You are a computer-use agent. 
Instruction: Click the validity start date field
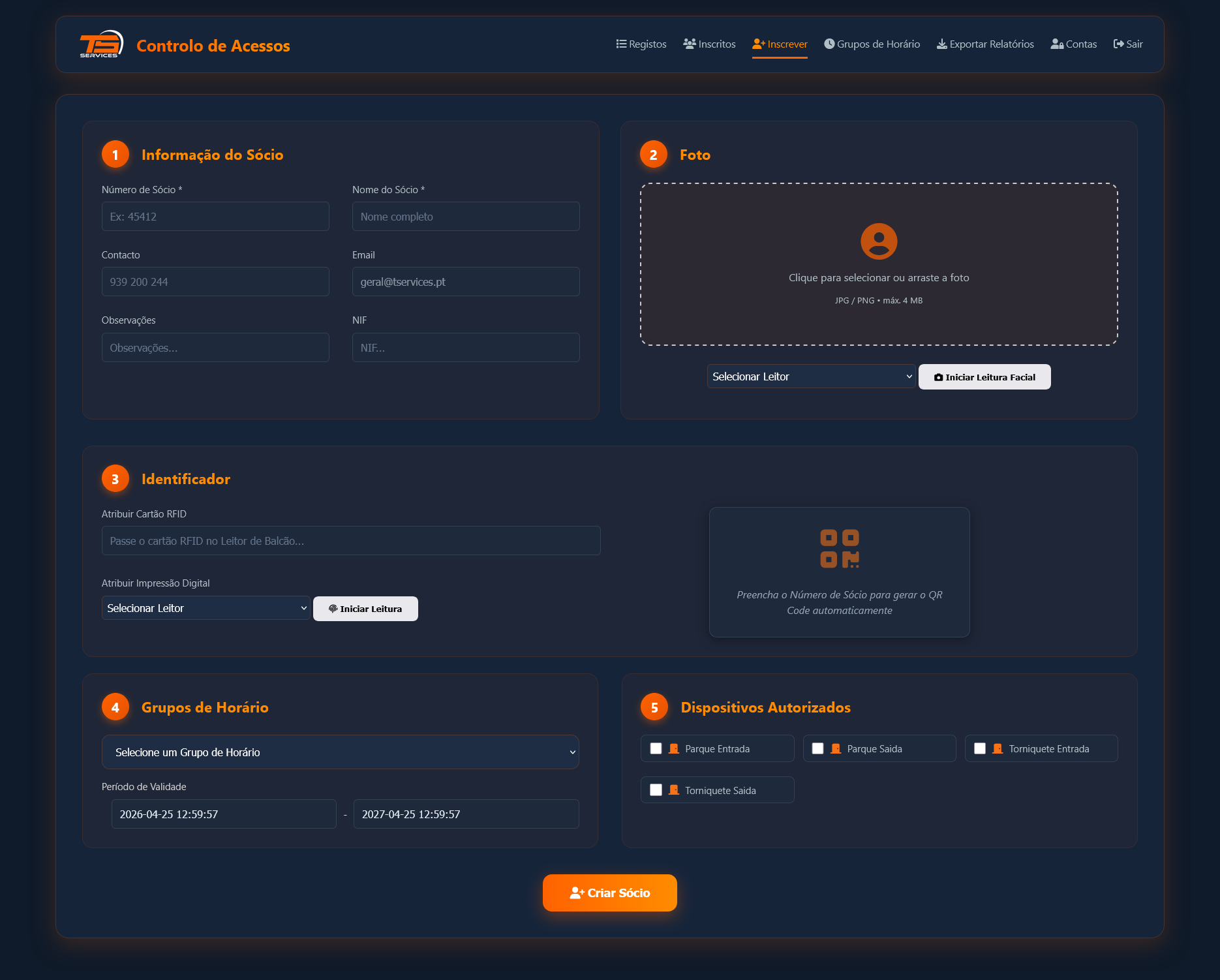tap(224, 814)
